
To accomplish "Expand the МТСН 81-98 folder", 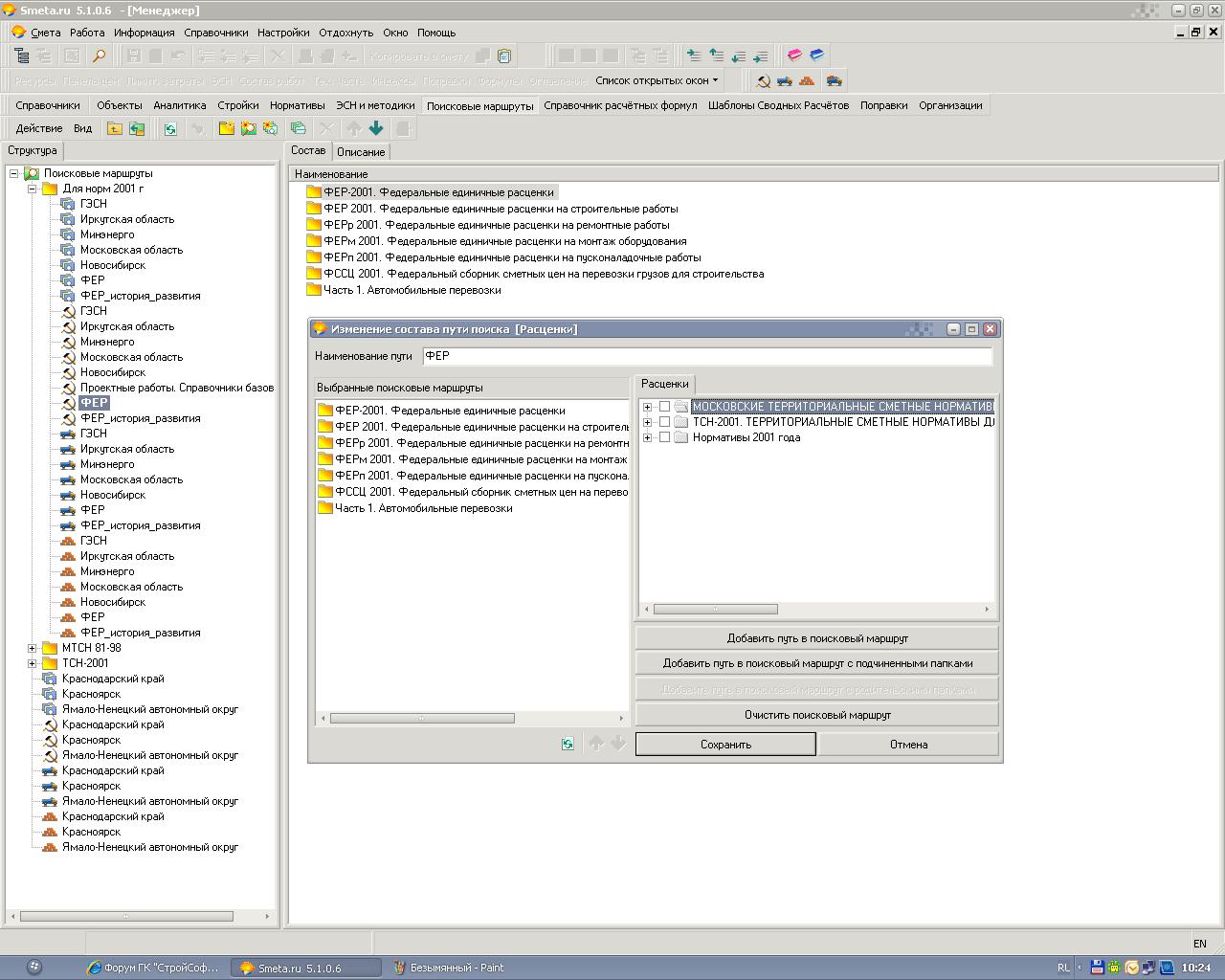I will click(x=32, y=648).
